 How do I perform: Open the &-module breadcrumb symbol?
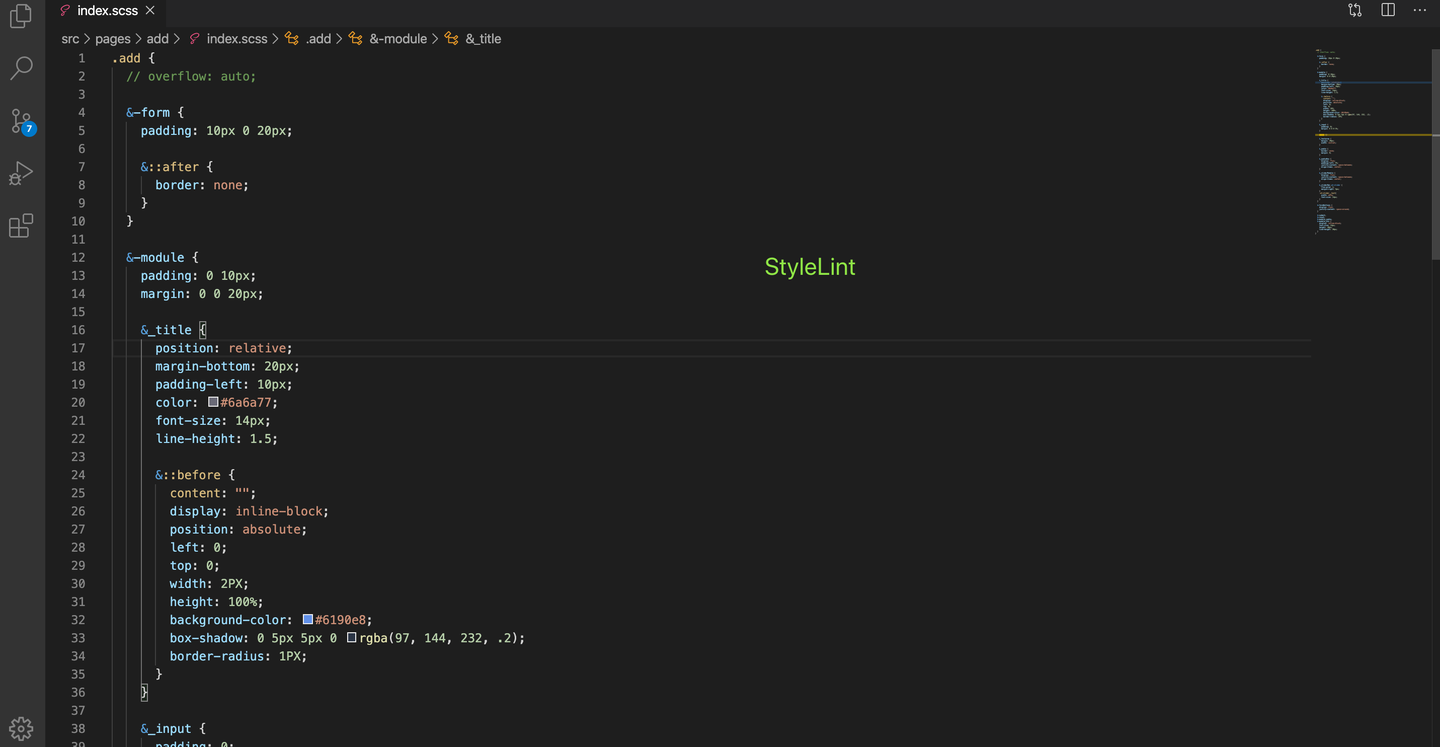click(x=389, y=39)
